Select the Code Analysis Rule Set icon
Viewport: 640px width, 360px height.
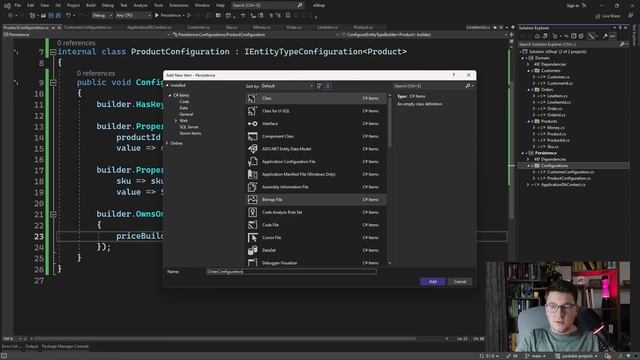pos(253,212)
